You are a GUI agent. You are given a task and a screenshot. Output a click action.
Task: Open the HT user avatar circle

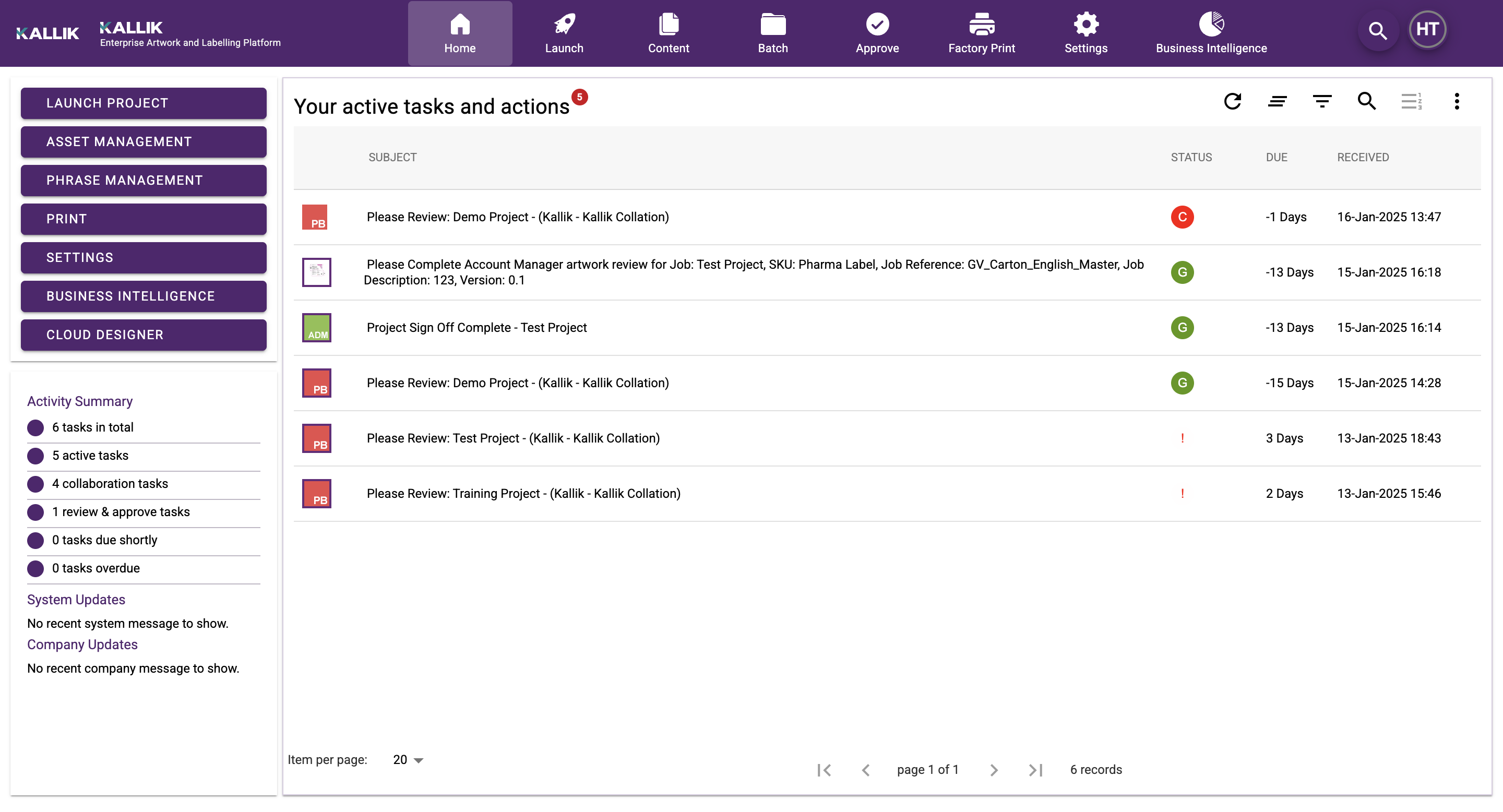1427,29
